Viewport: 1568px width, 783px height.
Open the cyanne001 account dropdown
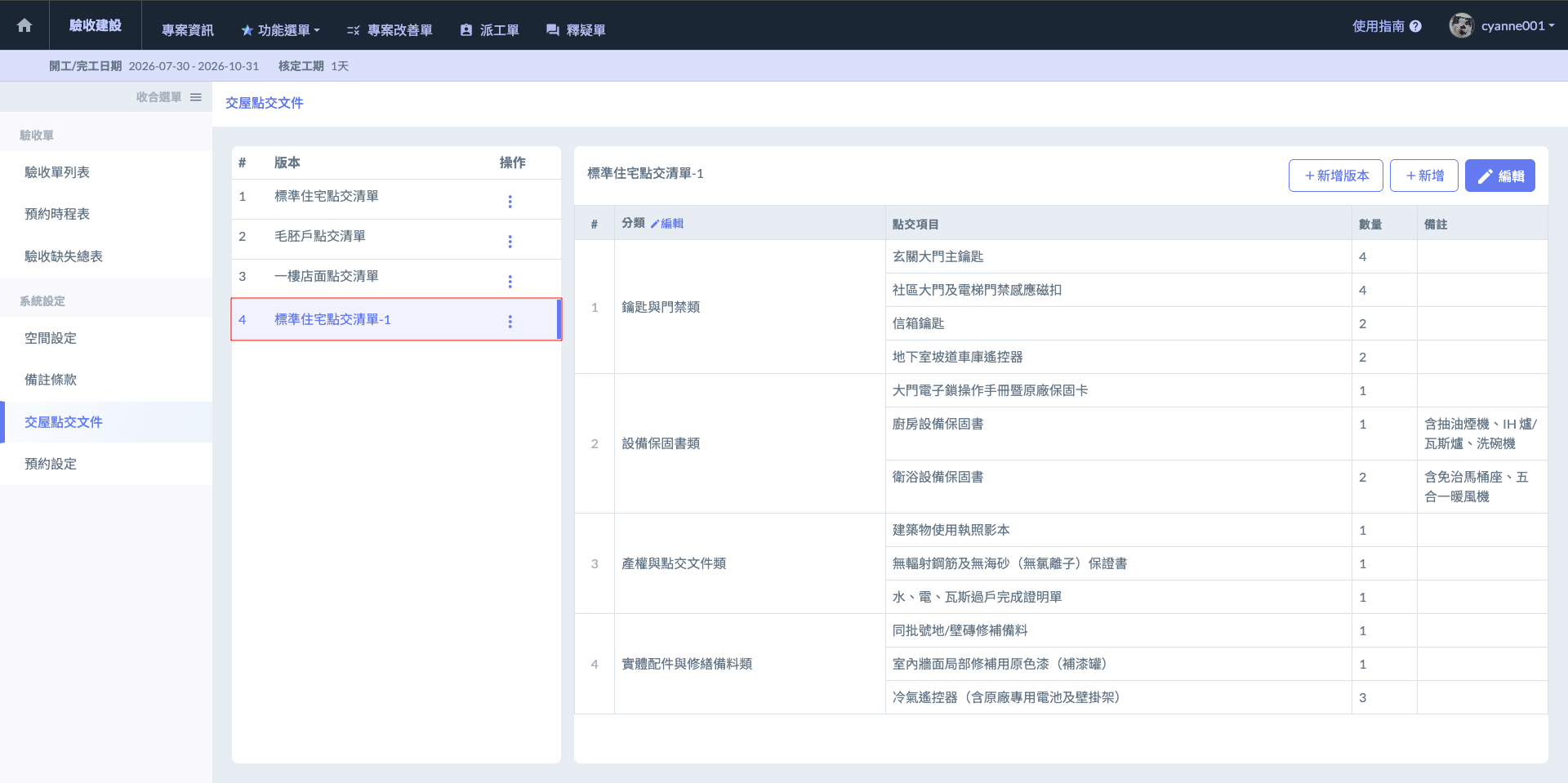tap(1517, 25)
